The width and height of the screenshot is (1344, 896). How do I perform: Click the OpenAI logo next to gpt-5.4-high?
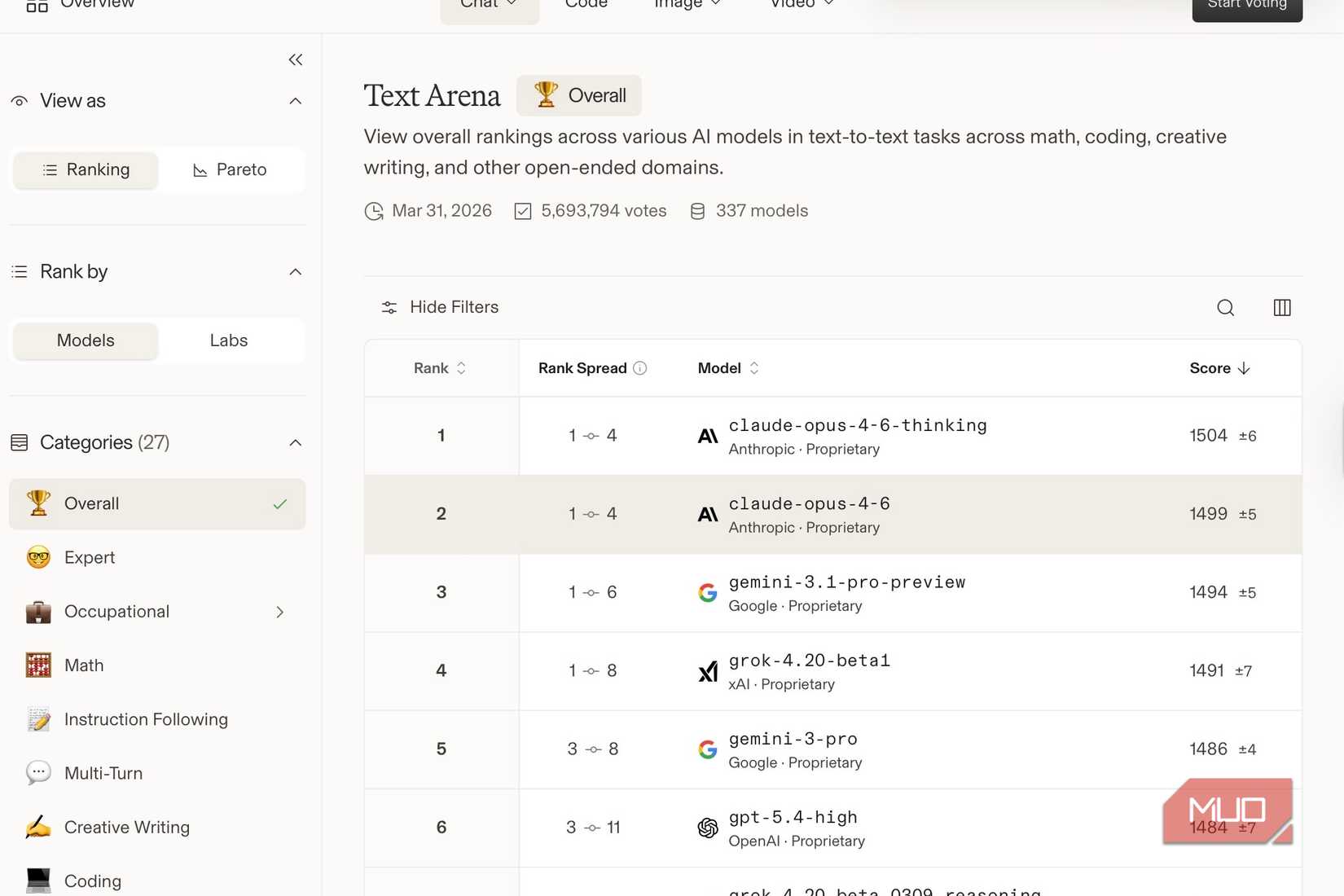click(707, 828)
